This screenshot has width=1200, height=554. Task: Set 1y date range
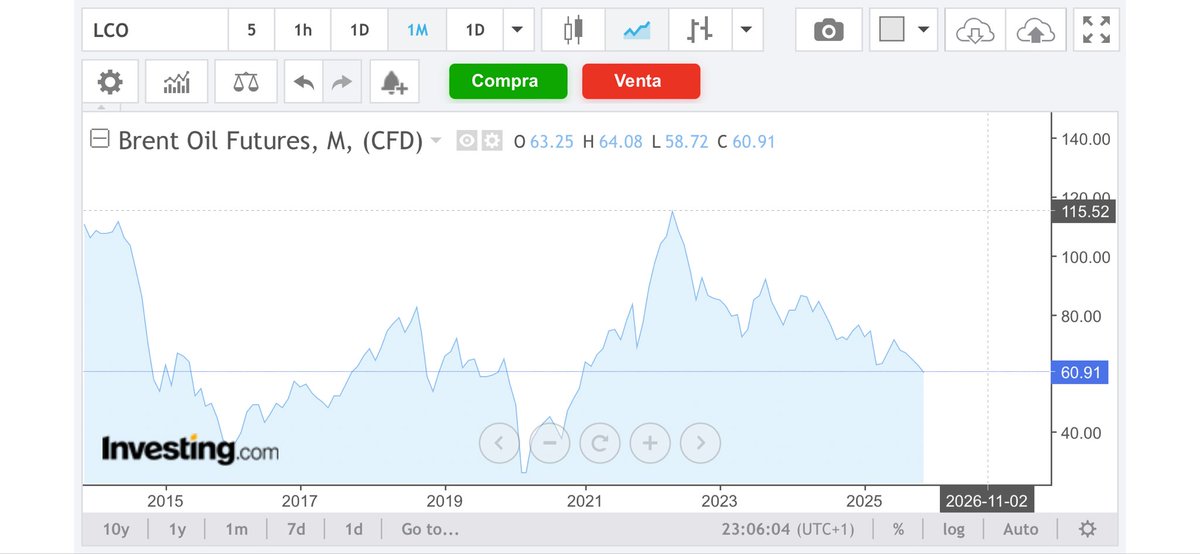[x=177, y=529]
